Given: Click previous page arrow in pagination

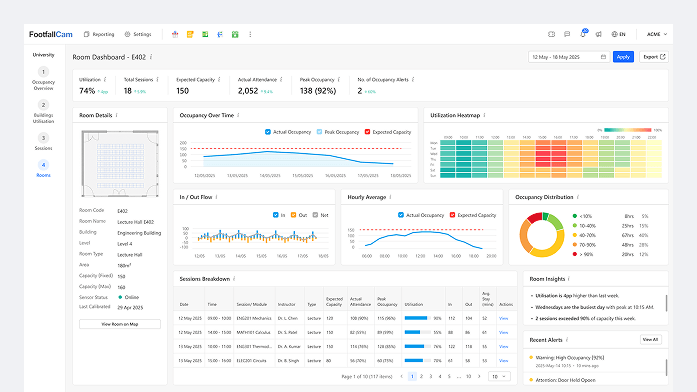Looking at the screenshot, I should [x=402, y=376].
